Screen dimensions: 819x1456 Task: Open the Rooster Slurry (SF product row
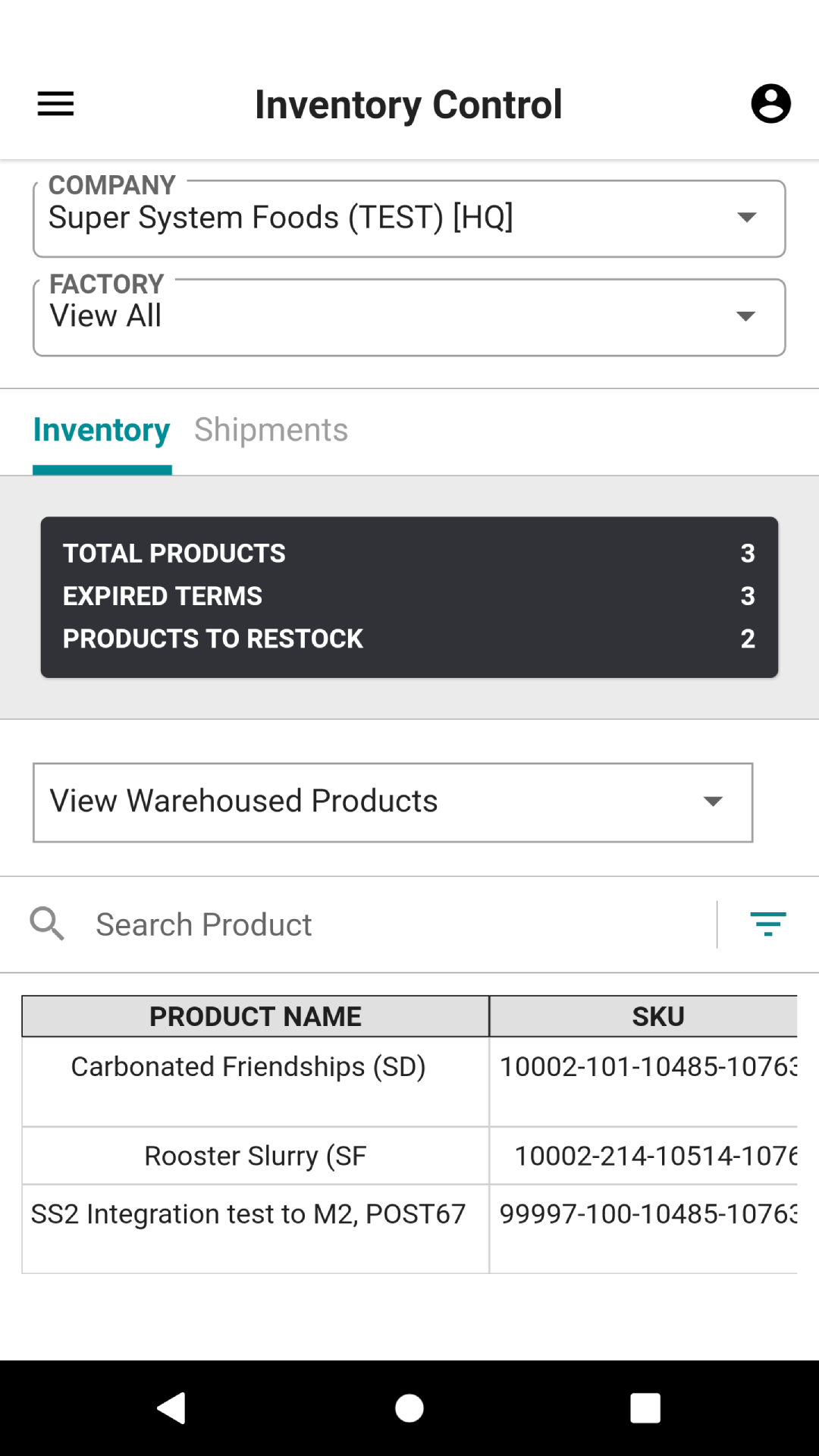click(x=409, y=1156)
